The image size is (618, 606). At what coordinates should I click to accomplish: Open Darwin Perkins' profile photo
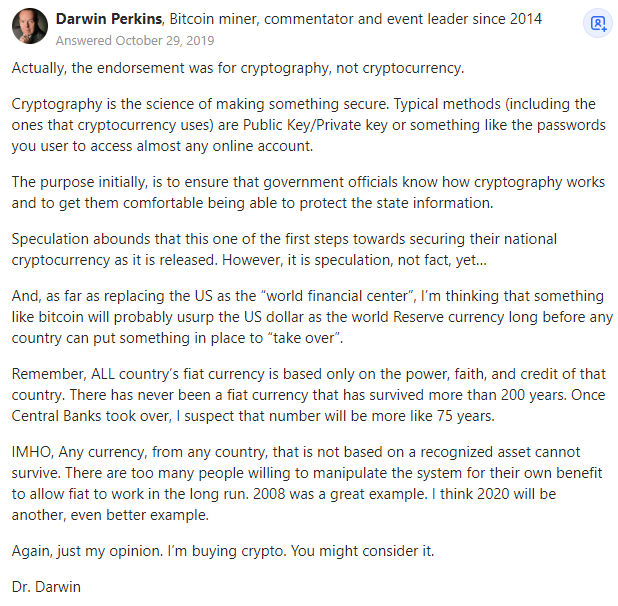pyautogui.click(x=30, y=26)
